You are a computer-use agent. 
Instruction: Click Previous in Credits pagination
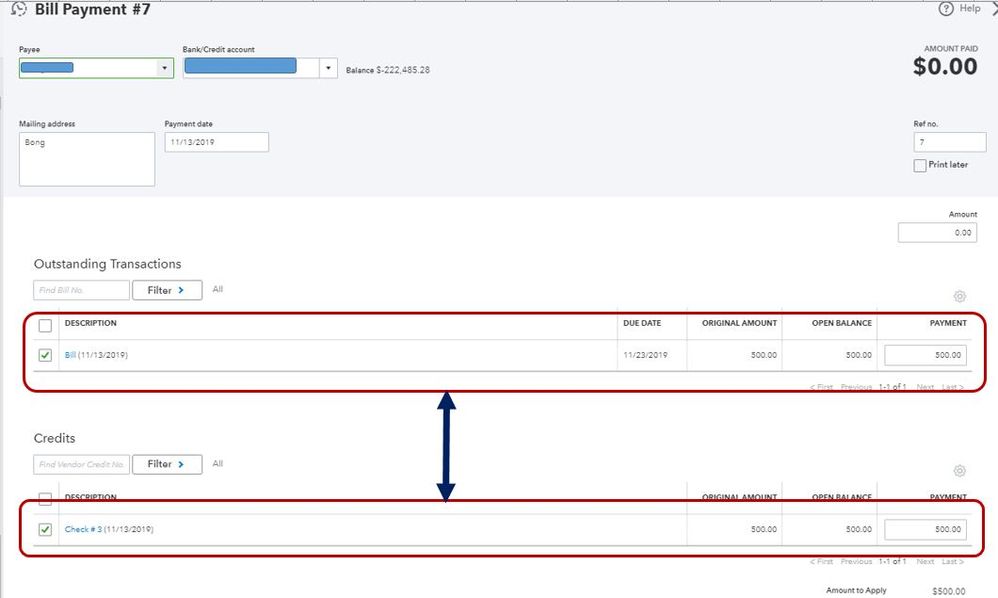tap(856, 561)
